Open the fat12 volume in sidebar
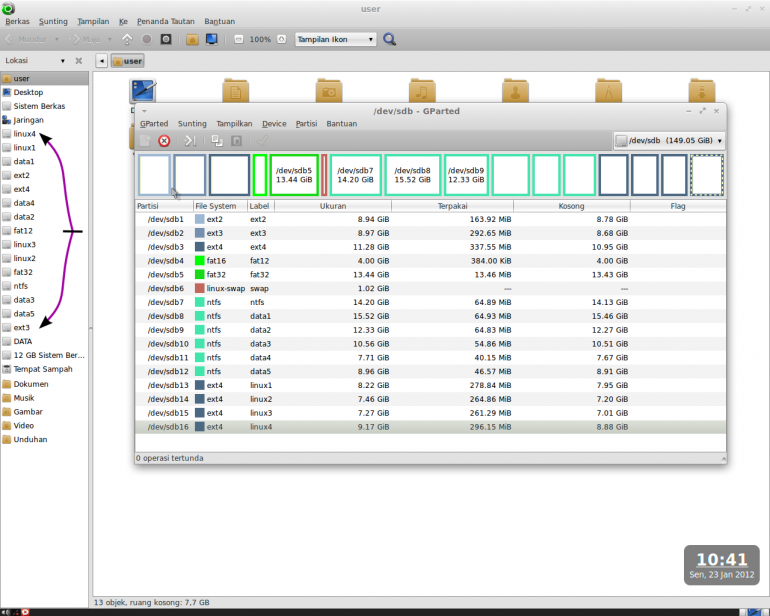Image resolution: width=770 pixels, height=616 pixels. coord(44,230)
